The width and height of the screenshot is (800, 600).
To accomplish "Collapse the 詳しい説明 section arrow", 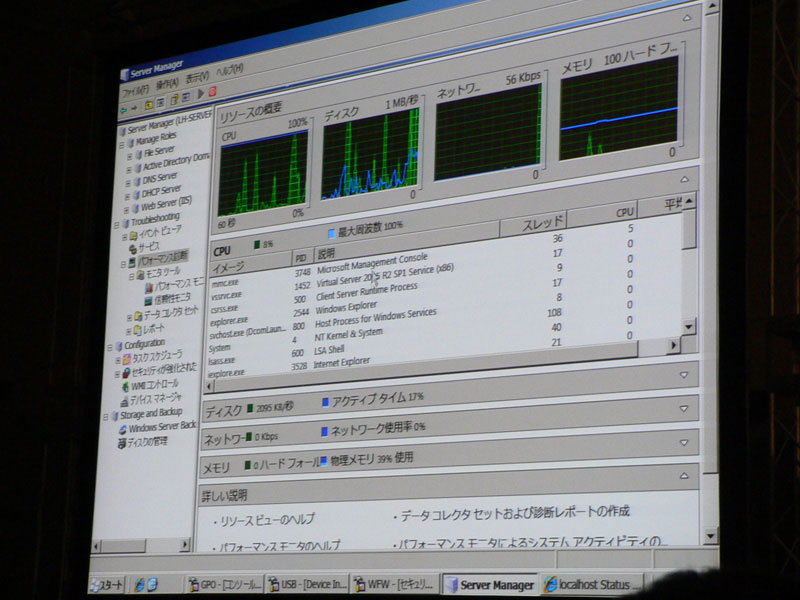I will (684, 476).
